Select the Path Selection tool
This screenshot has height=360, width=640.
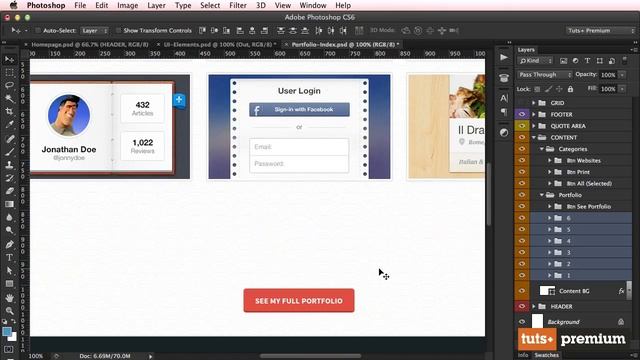(9, 271)
